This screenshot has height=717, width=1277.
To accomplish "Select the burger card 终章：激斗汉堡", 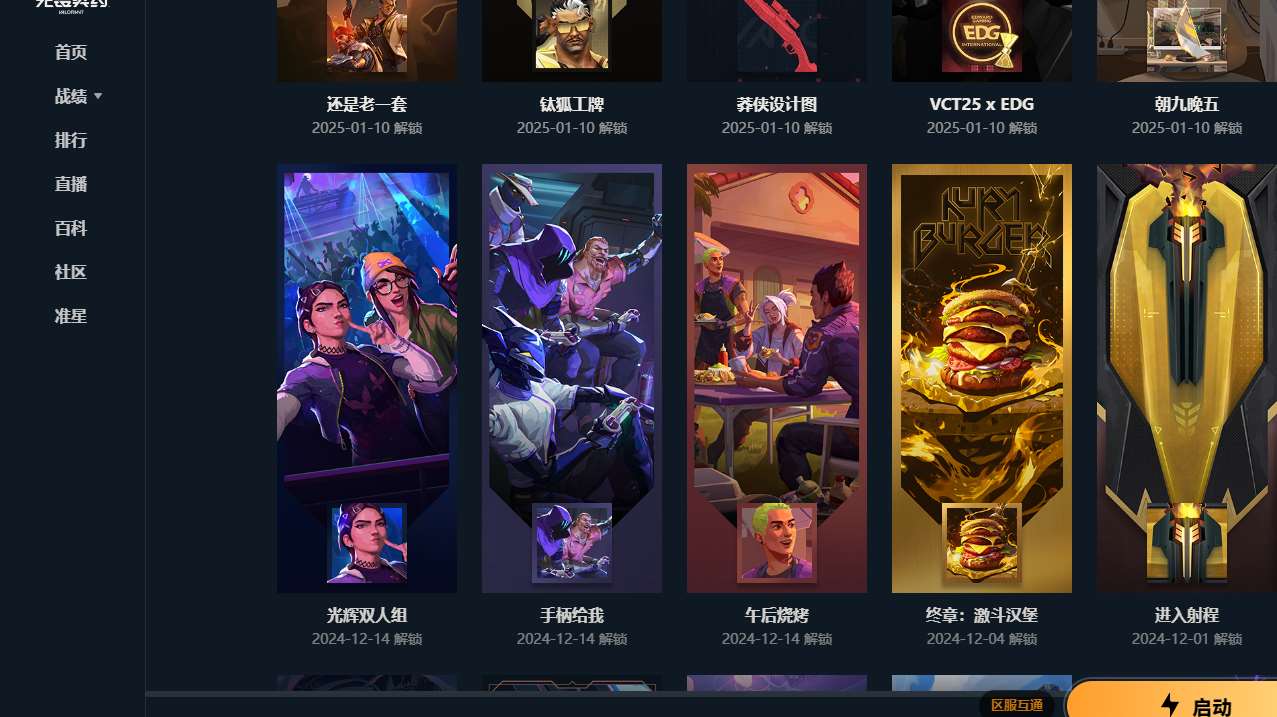I will (982, 378).
